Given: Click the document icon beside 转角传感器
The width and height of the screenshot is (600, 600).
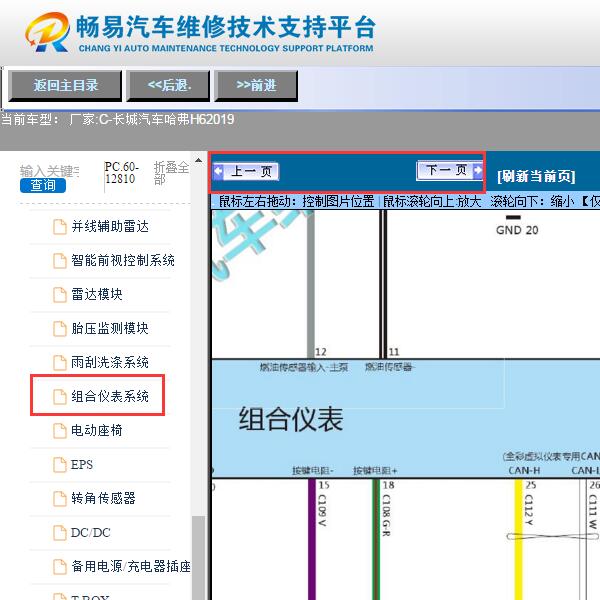Looking at the screenshot, I should click(60, 498).
